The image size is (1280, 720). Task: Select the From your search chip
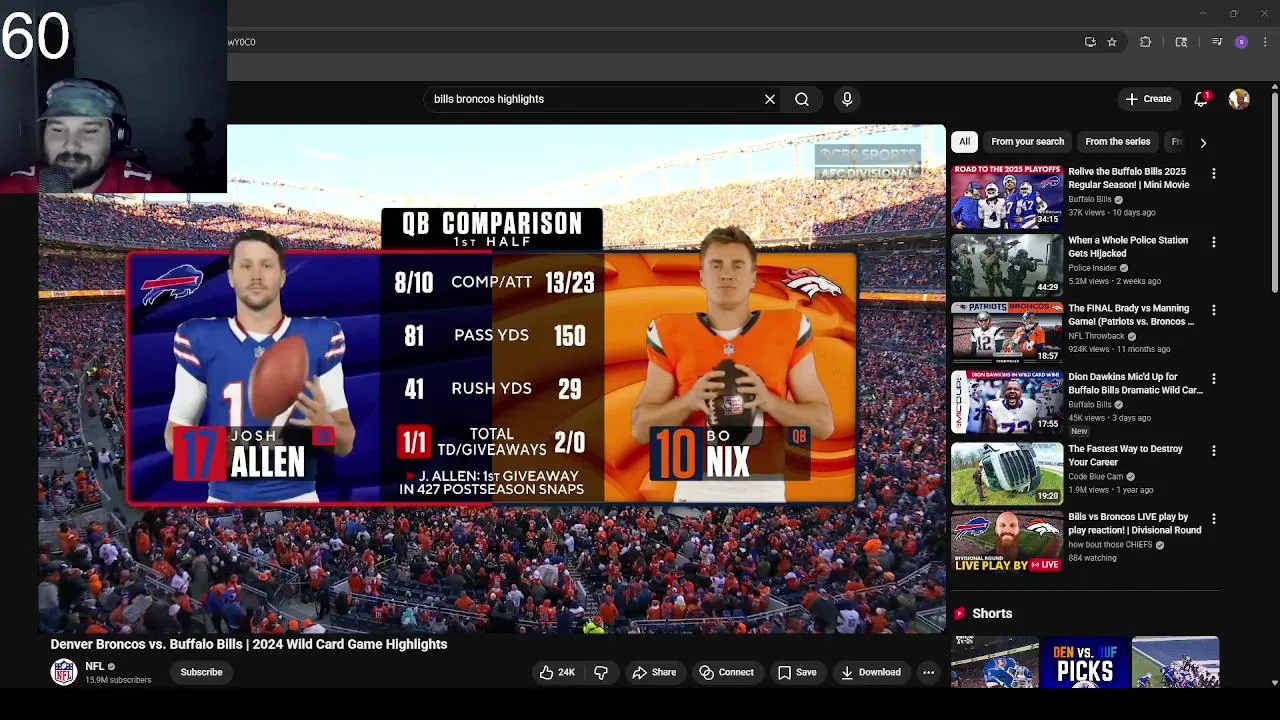coord(1027,142)
